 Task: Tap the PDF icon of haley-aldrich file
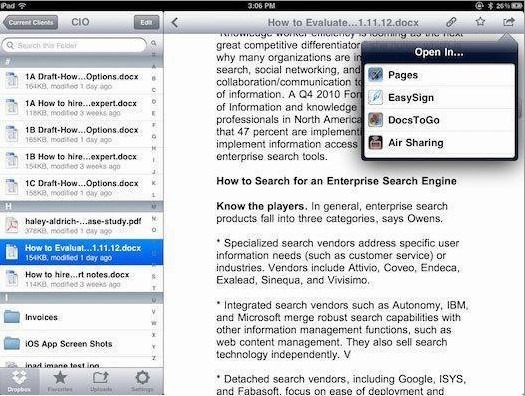[x=12, y=225]
